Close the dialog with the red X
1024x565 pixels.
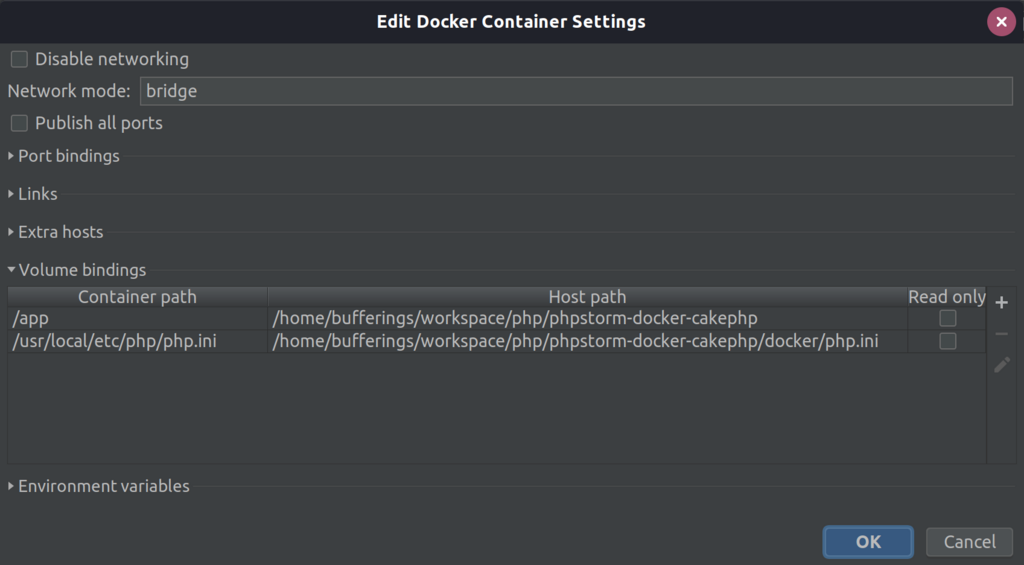point(1001,22)
